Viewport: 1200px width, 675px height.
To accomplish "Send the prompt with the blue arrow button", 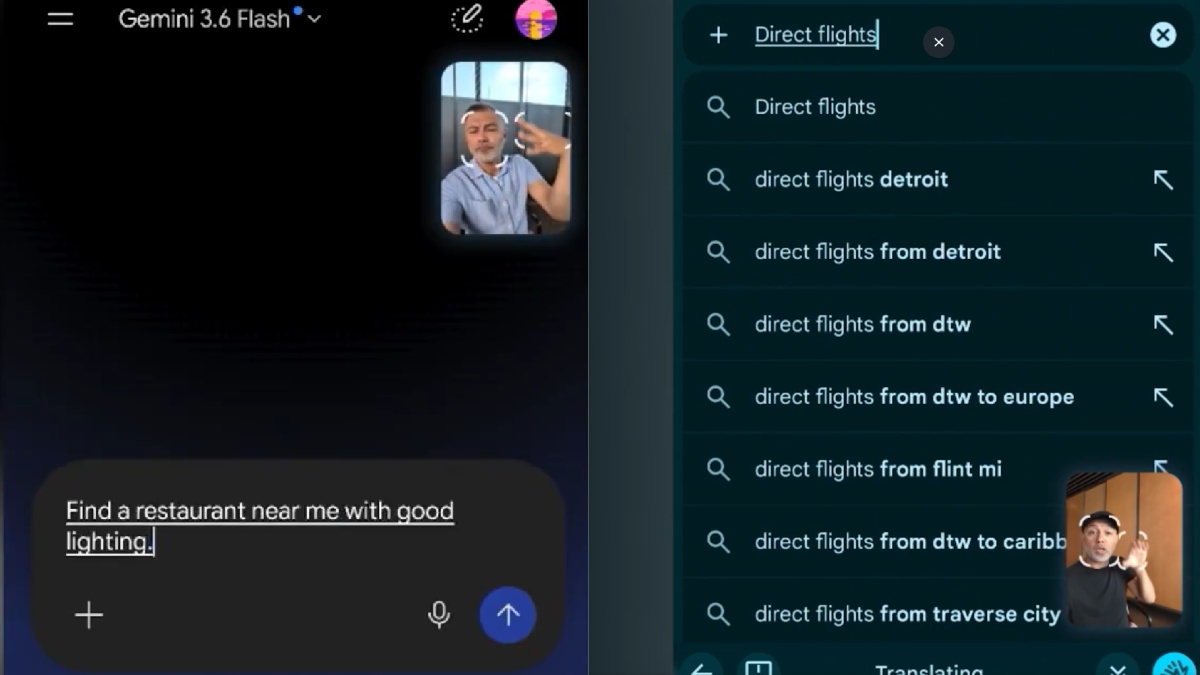I will pos(508,615).
